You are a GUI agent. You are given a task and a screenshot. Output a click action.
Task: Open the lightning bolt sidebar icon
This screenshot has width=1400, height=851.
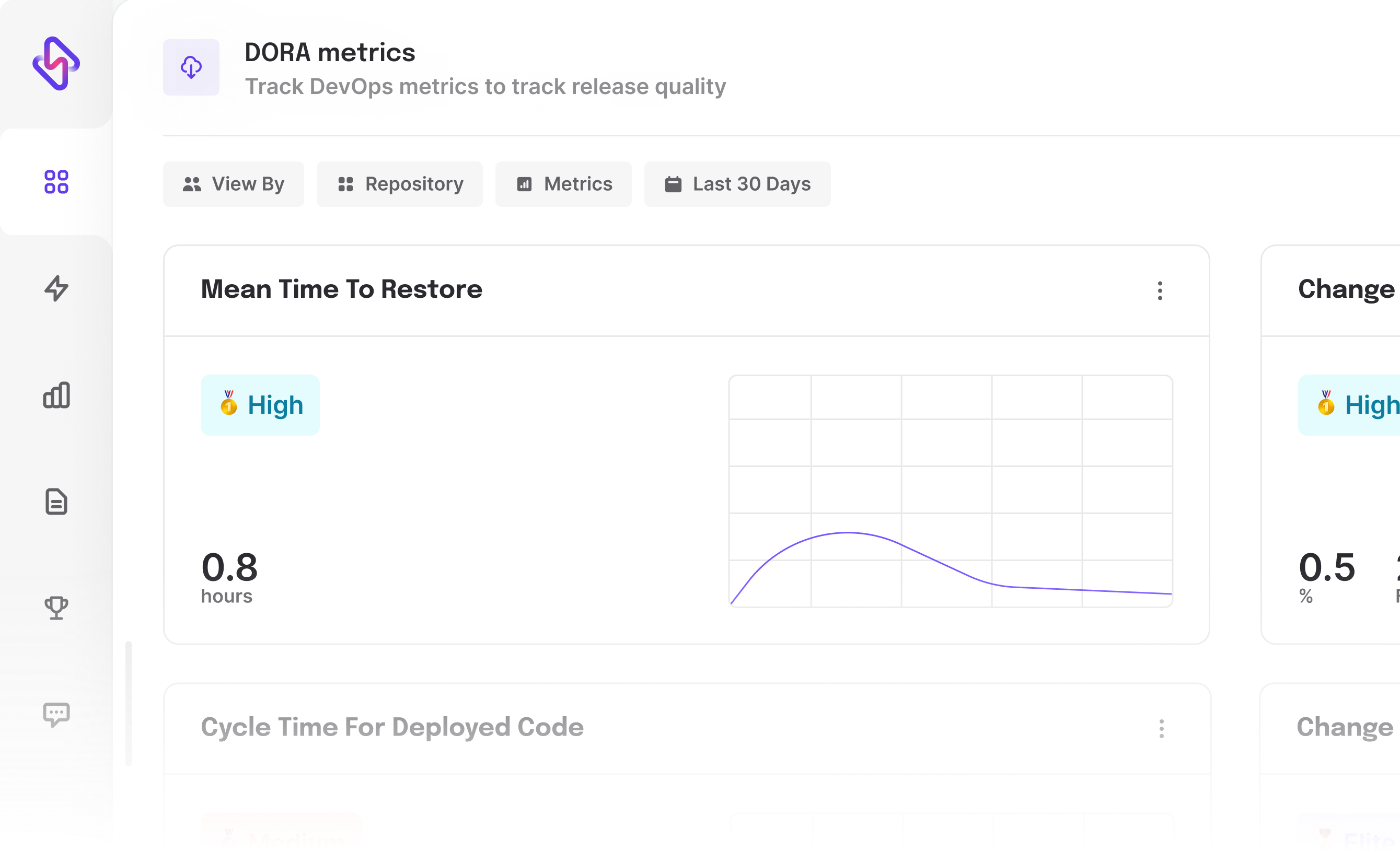(x=56, y=288)
